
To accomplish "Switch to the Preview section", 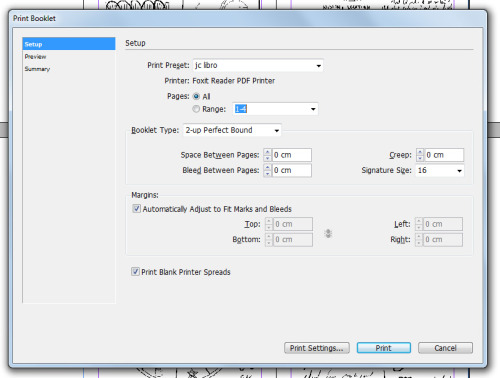I will 35,57.
